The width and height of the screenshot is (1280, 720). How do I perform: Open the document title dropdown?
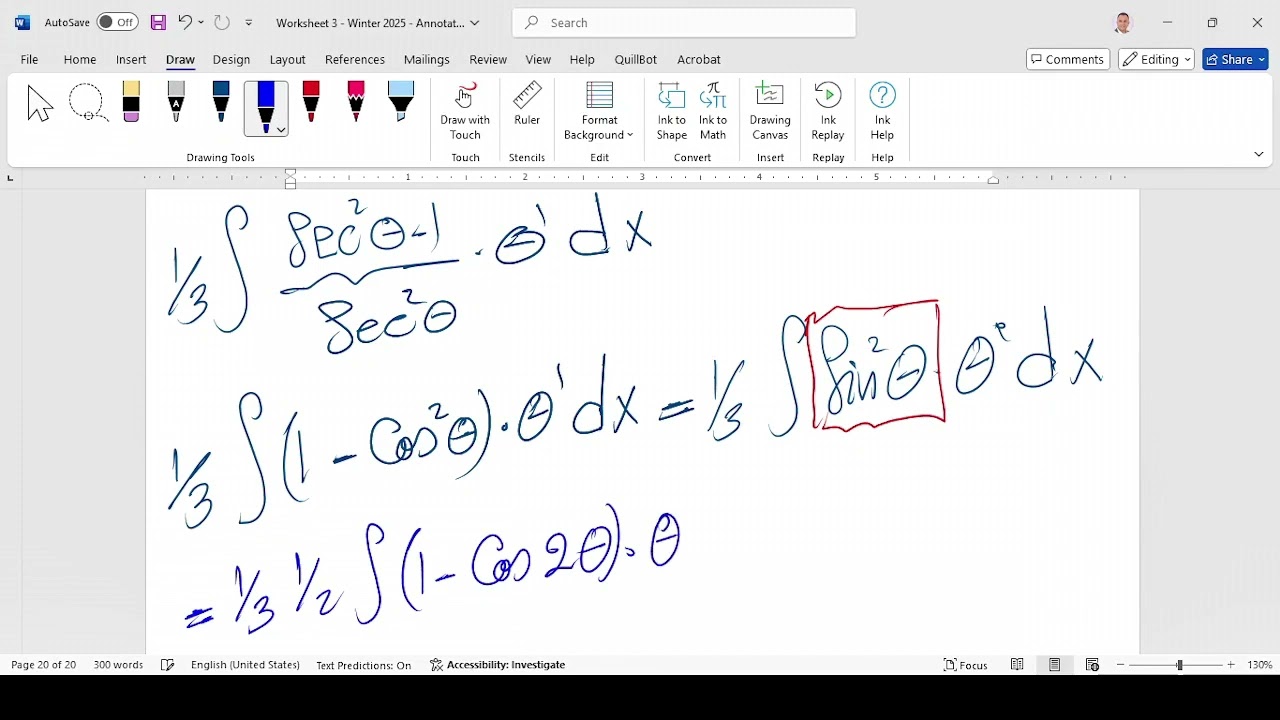pyautogui.click(x=475, y=23)
